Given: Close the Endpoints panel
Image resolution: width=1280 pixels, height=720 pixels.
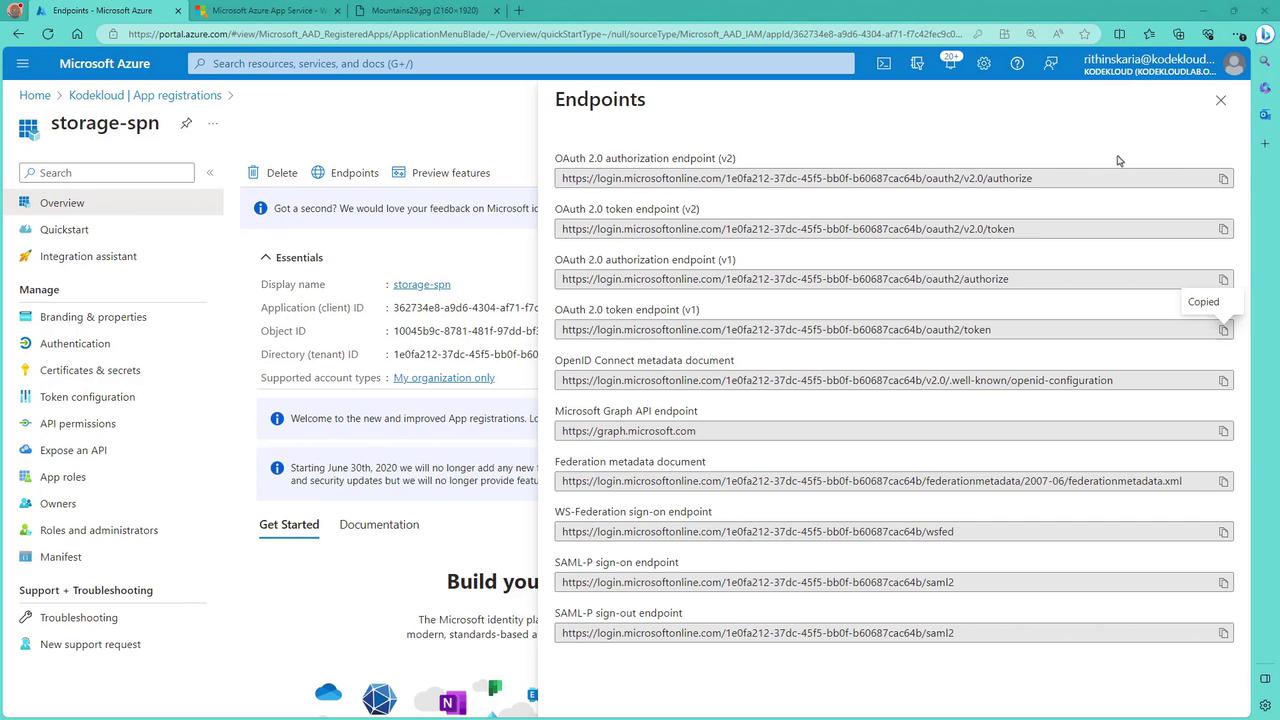Looking at the screenshot, I should (1220, 100).
